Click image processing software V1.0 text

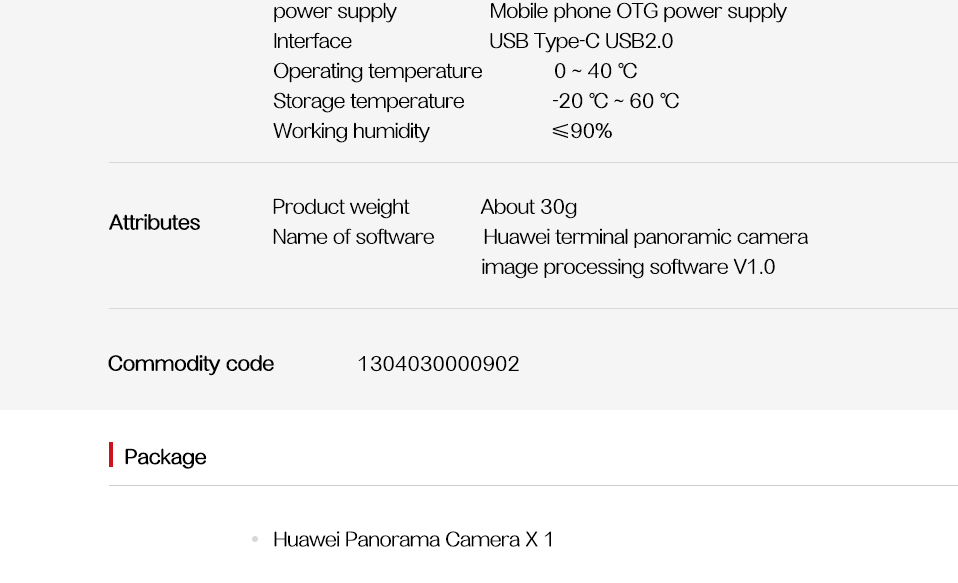click(x=628, y=267)
